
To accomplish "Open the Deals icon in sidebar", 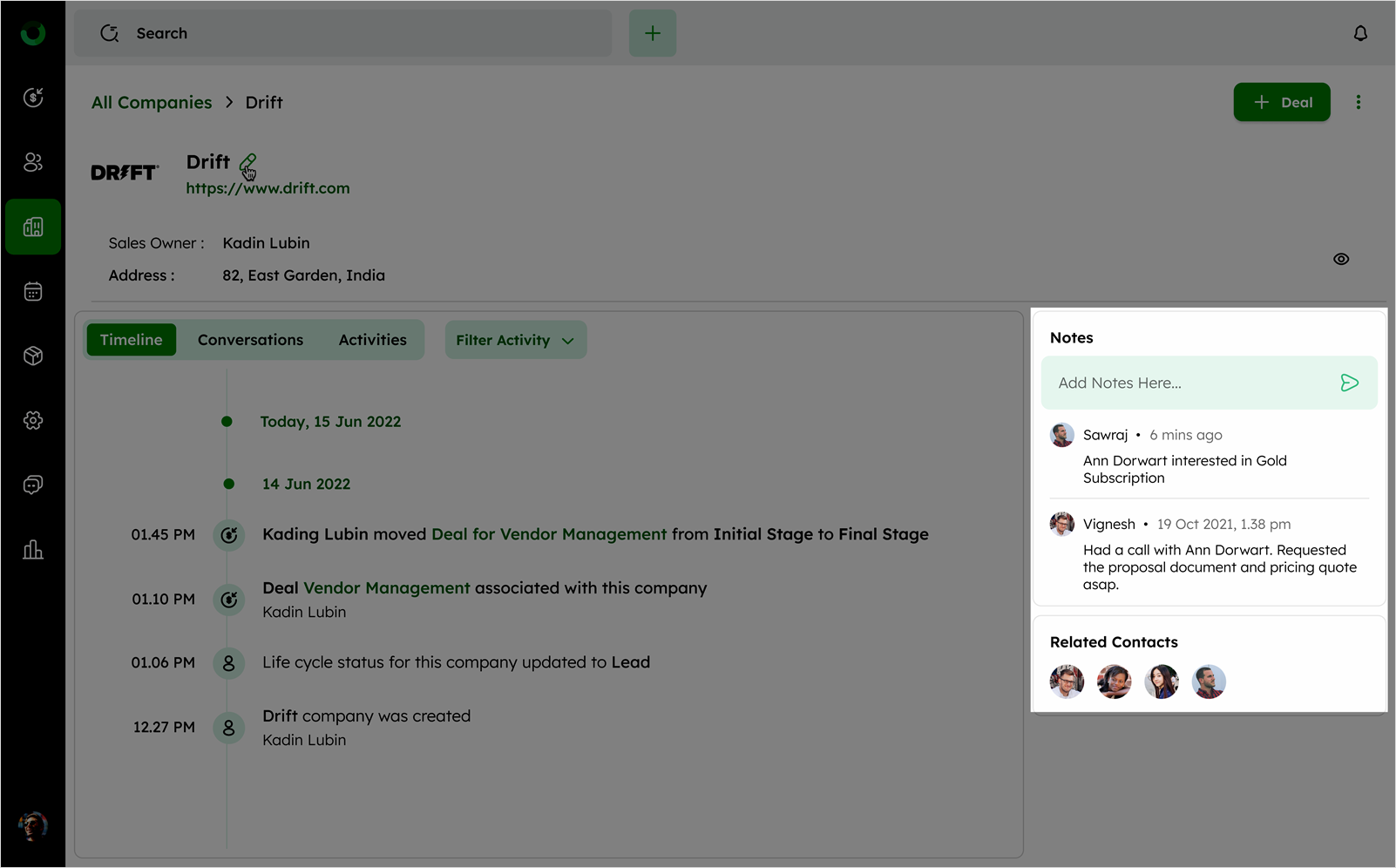I will (33, 98).
